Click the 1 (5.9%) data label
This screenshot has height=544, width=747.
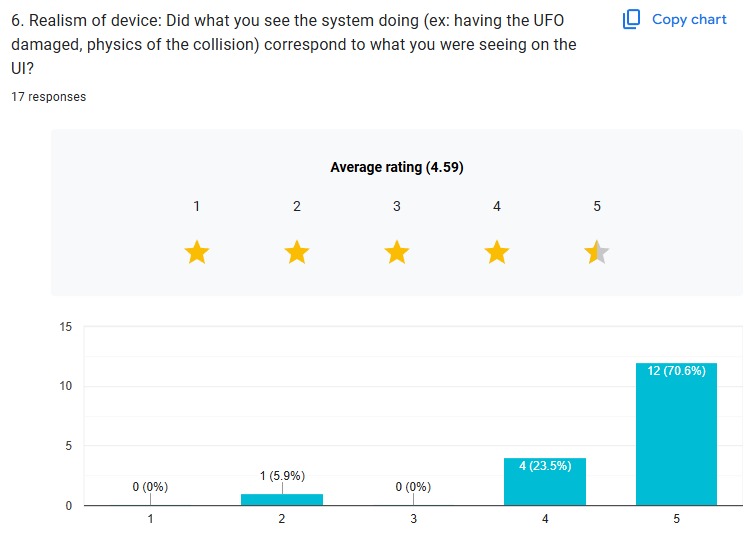click(282, 476)
